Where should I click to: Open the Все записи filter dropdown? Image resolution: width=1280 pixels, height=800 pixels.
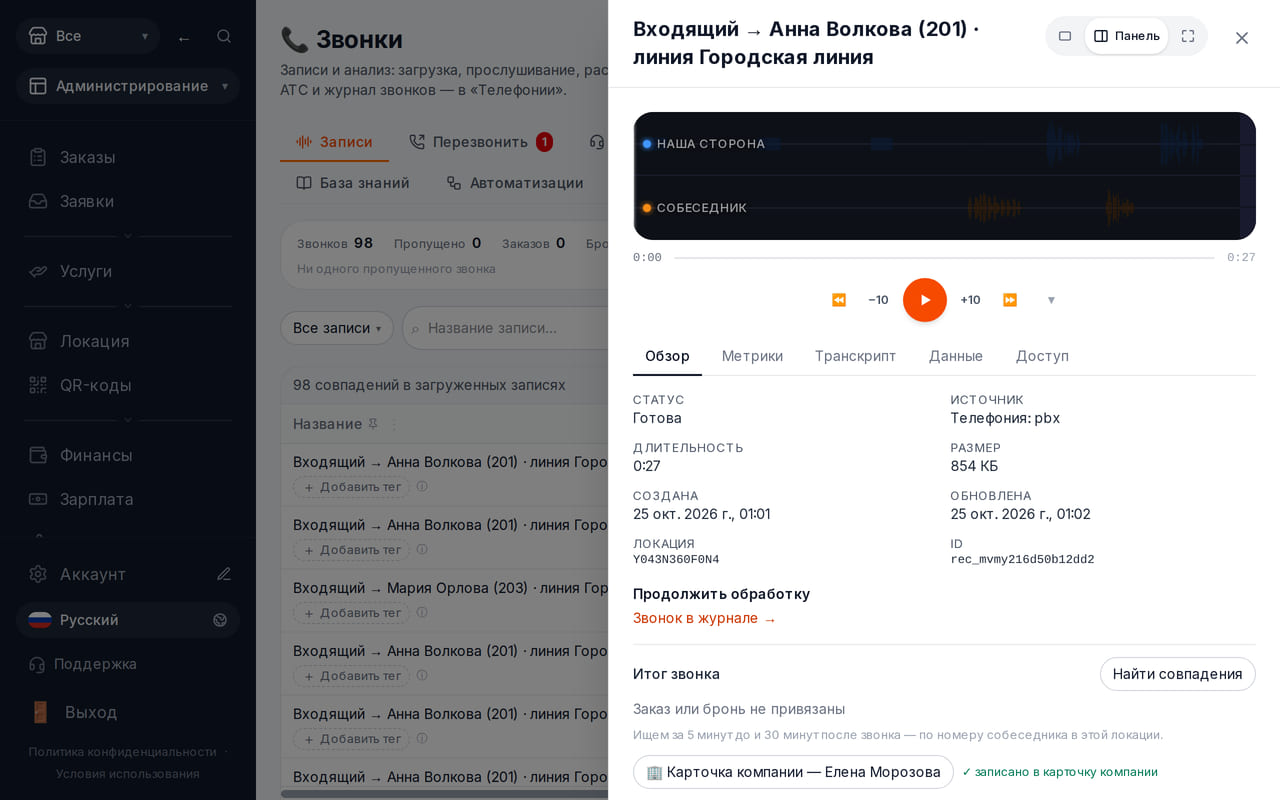[x=337, y=328]
